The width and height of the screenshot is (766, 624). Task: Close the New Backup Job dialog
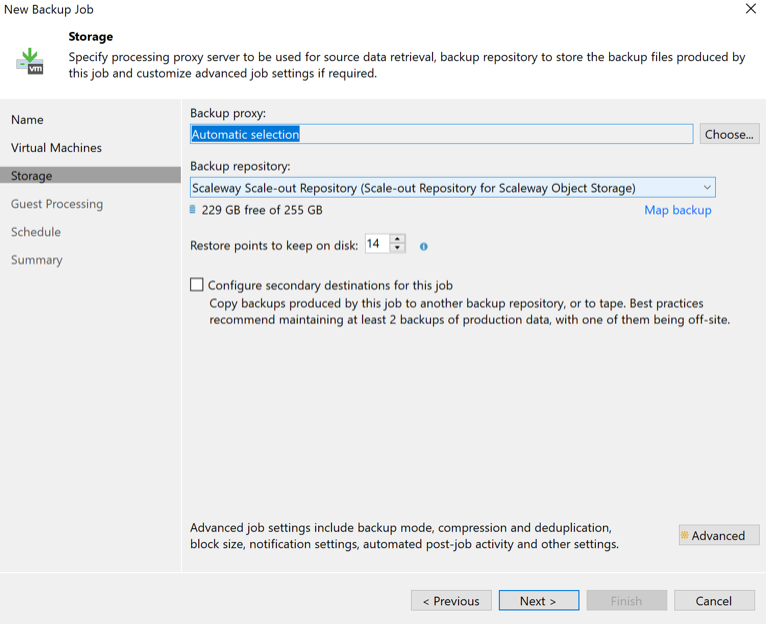pos(751,9)
